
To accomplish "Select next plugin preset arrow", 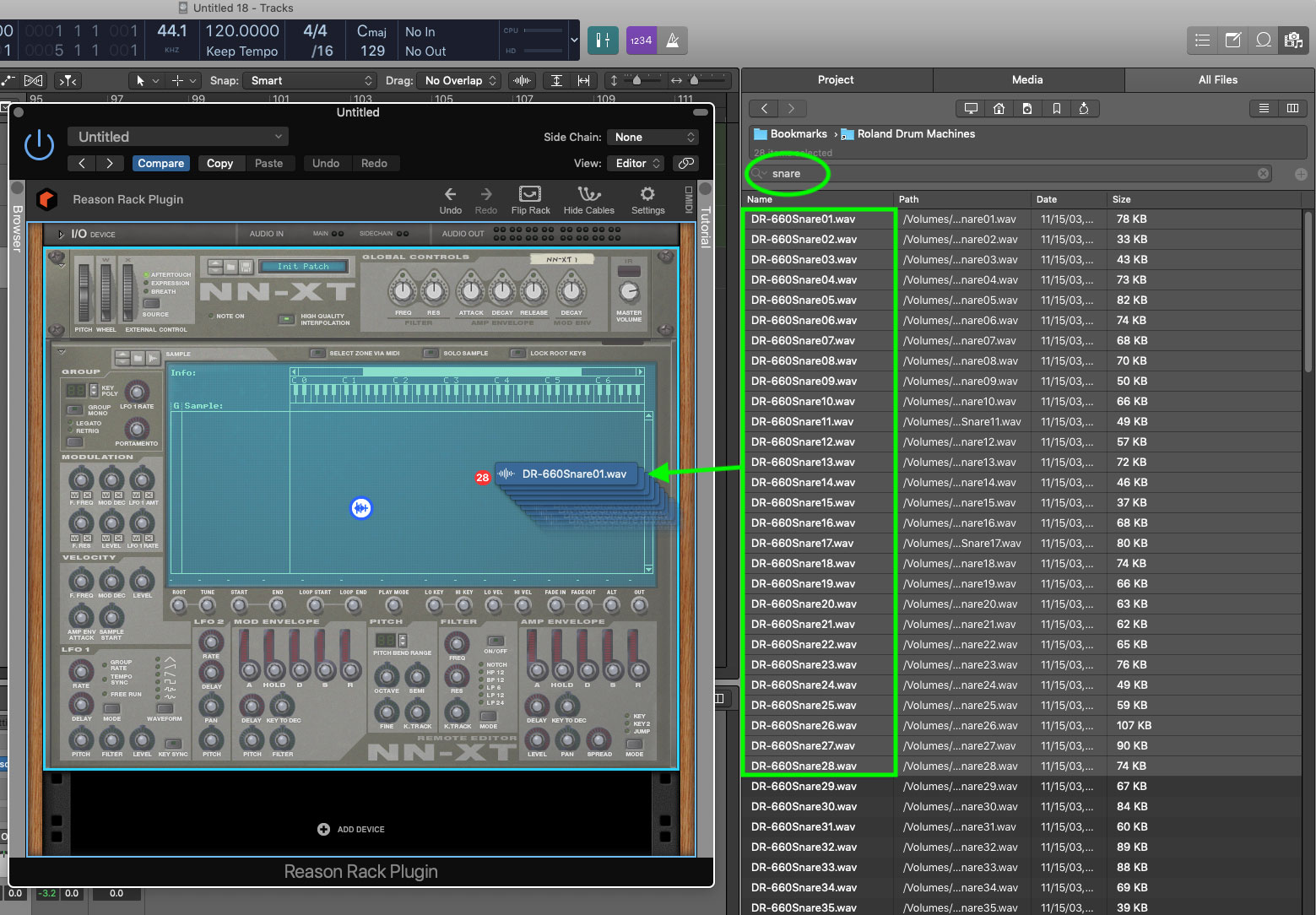I will [x=110, y=163].
